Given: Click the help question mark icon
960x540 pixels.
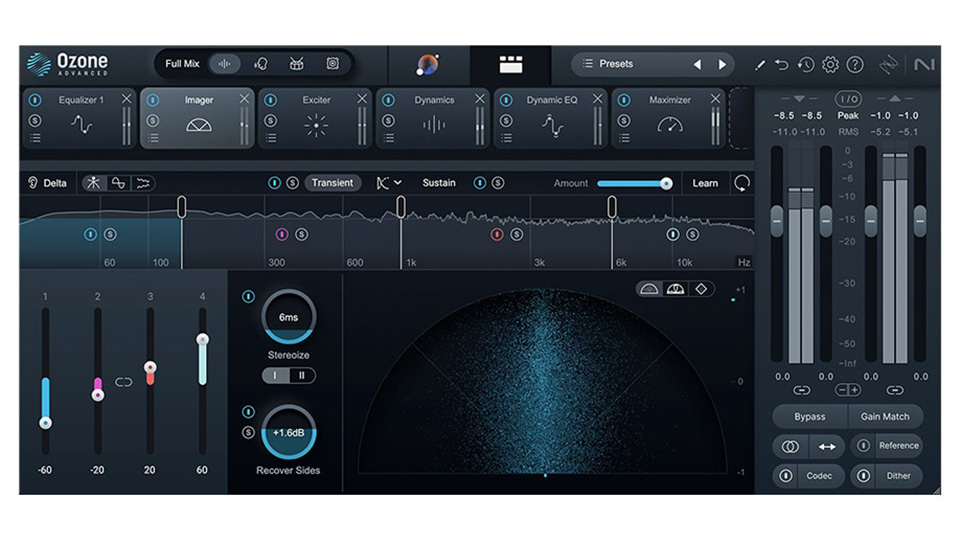Looking at the screenshot, I should (x=855, y=65).
